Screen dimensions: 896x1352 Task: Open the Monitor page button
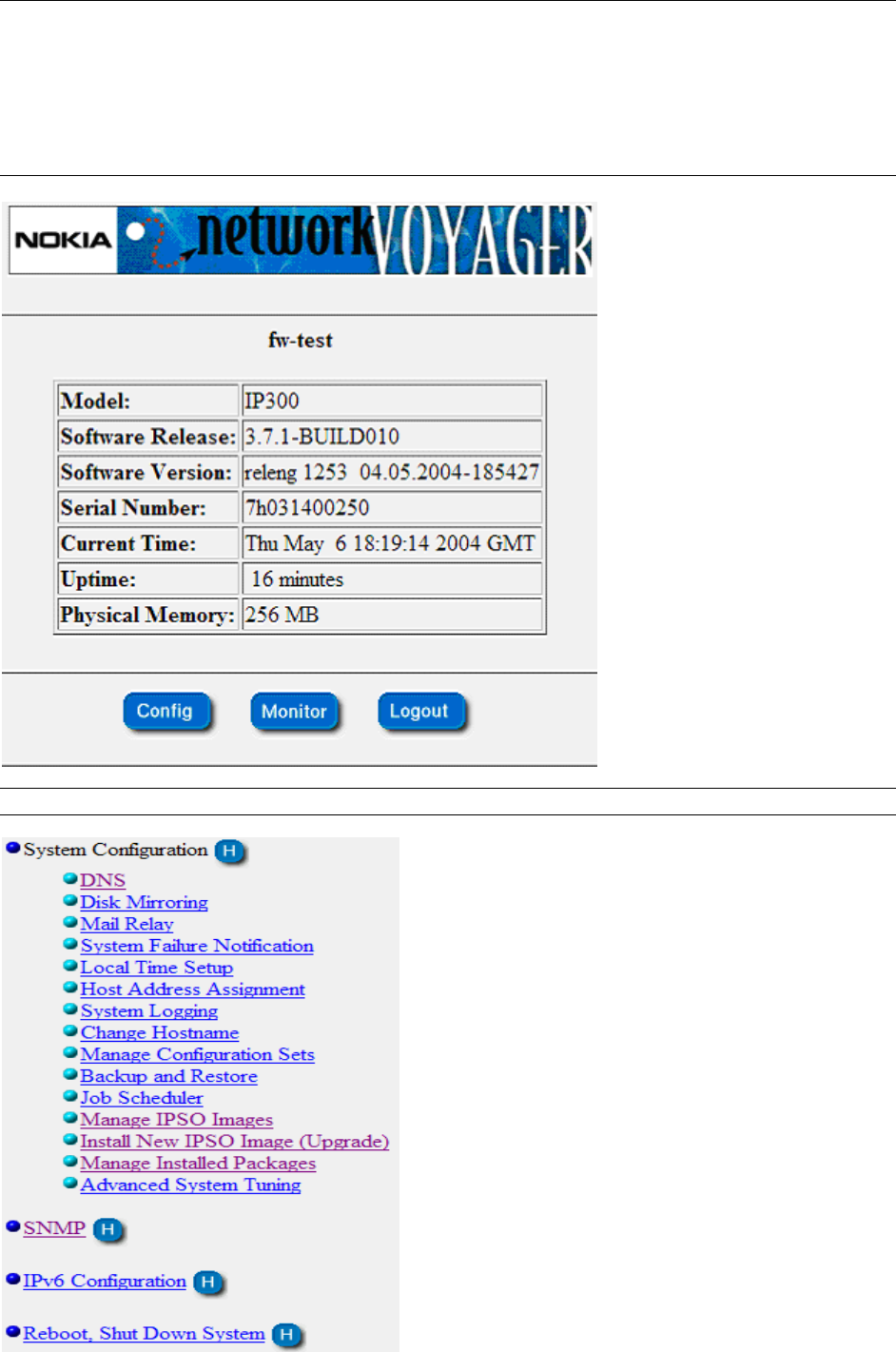pos(294,712)
